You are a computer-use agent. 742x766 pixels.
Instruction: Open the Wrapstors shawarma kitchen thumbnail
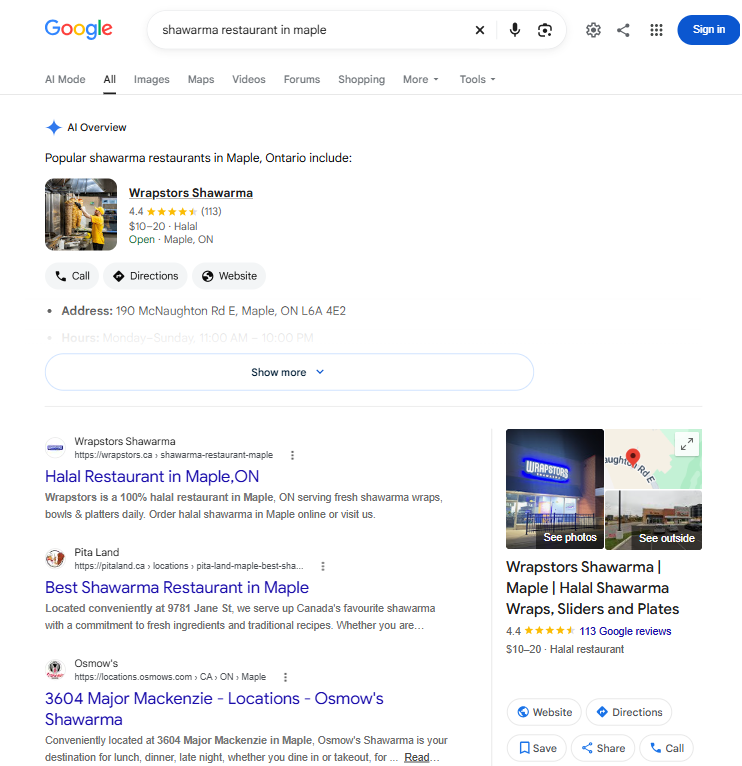point(81,214)
